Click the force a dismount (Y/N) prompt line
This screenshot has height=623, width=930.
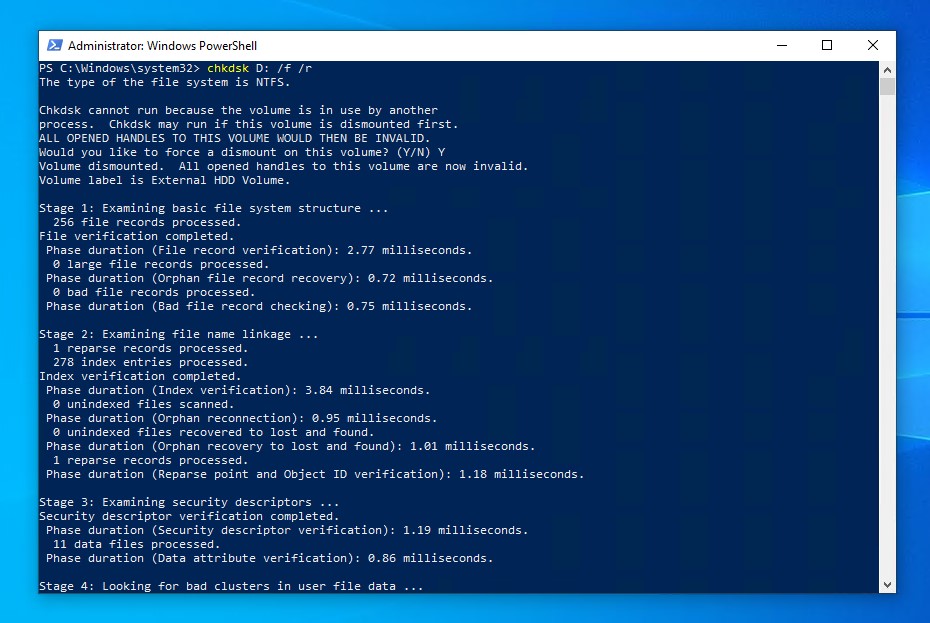(x=242, y=152)
